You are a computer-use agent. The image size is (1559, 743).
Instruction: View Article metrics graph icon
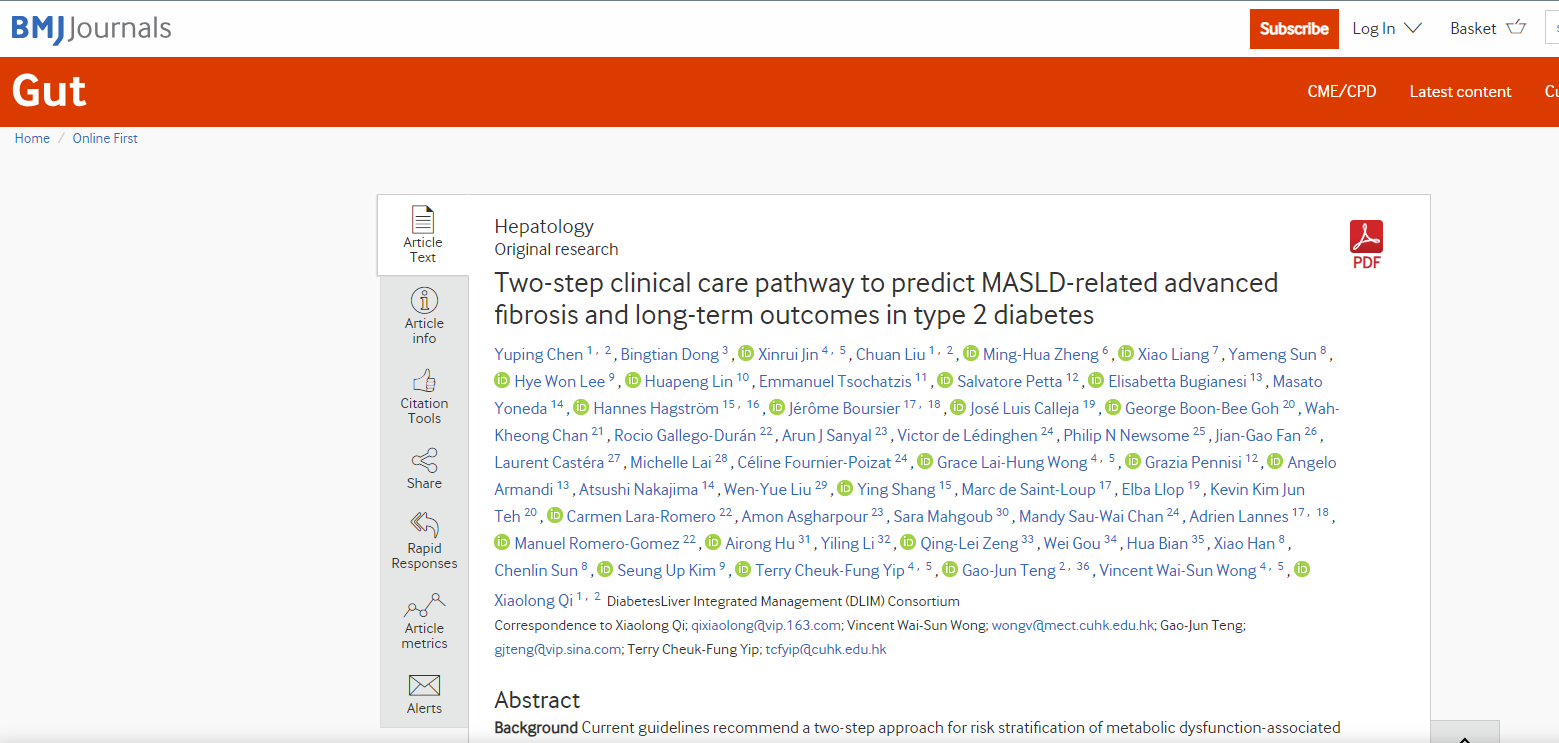tap(424, 606)
